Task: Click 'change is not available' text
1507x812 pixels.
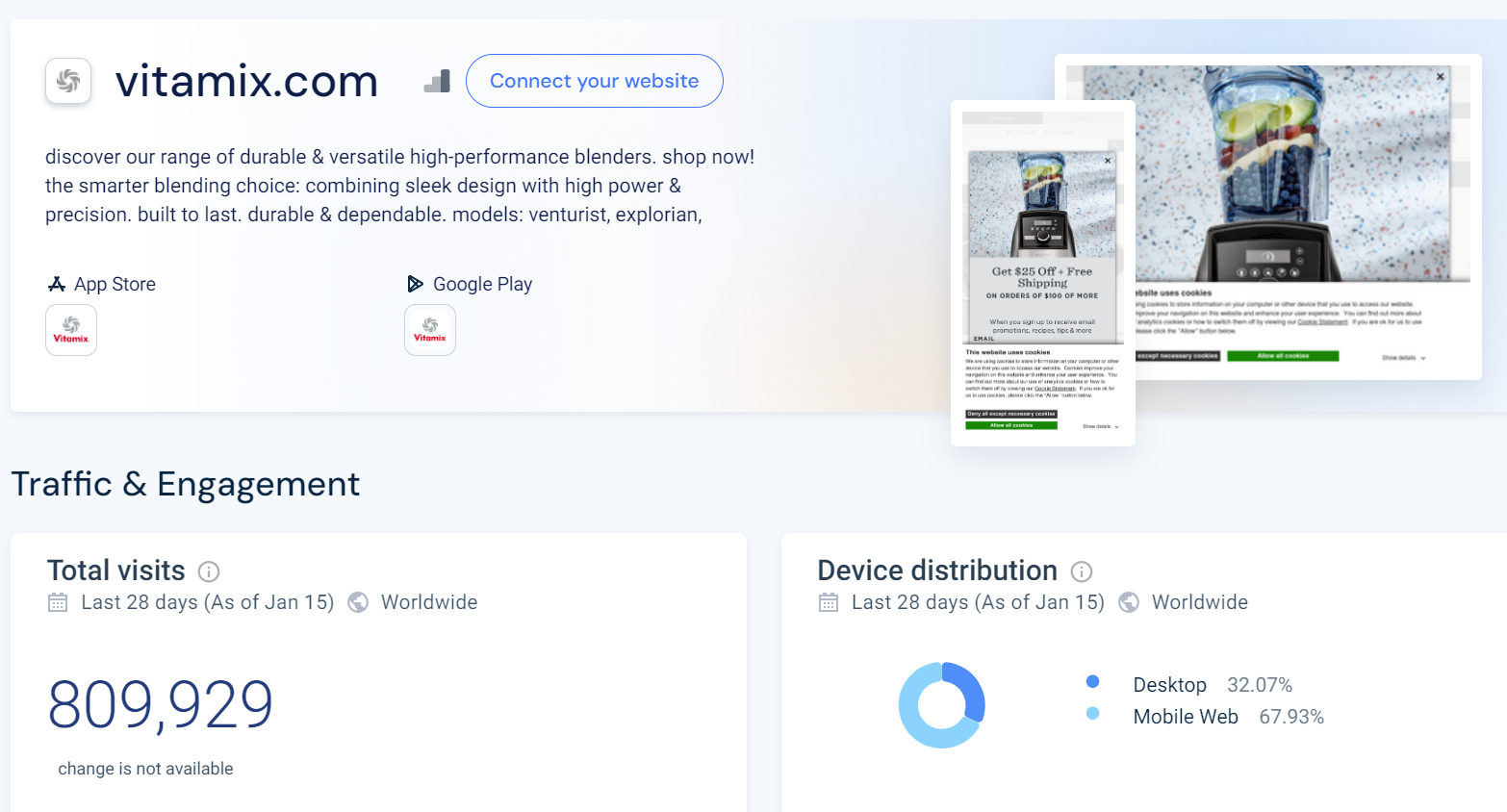Action: 145,769
